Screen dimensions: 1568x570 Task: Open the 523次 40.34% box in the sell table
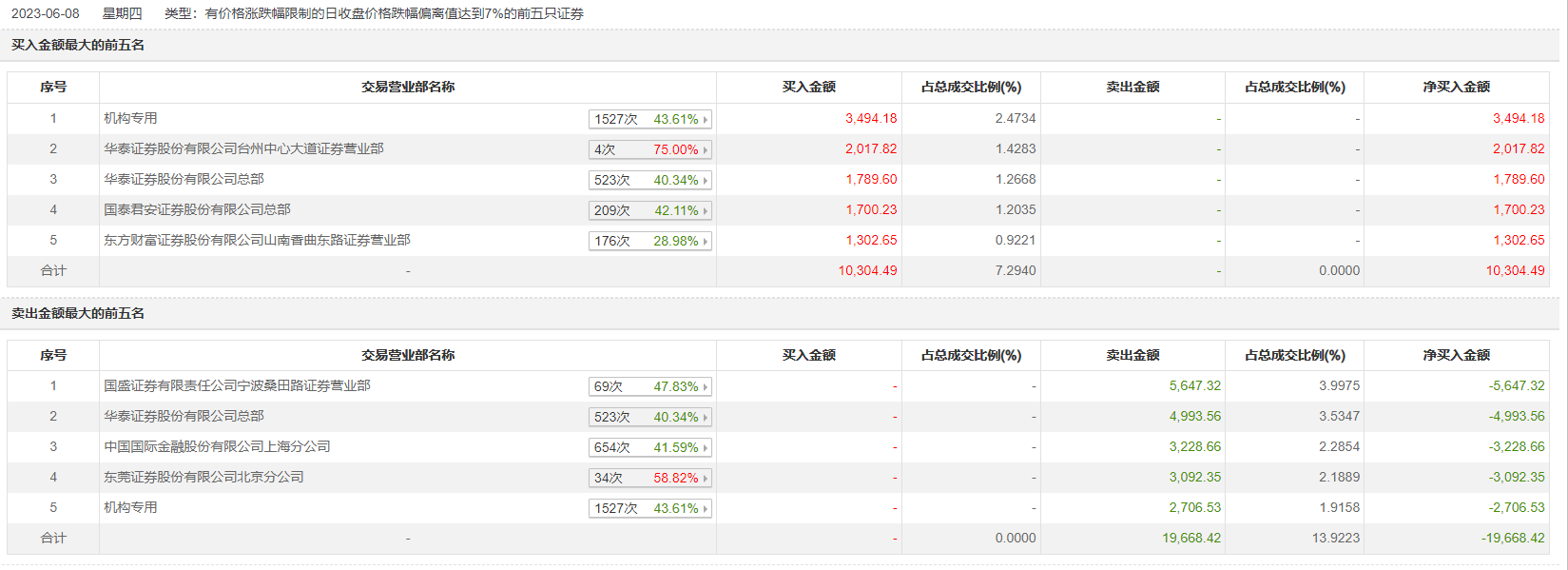pos(650,417)
